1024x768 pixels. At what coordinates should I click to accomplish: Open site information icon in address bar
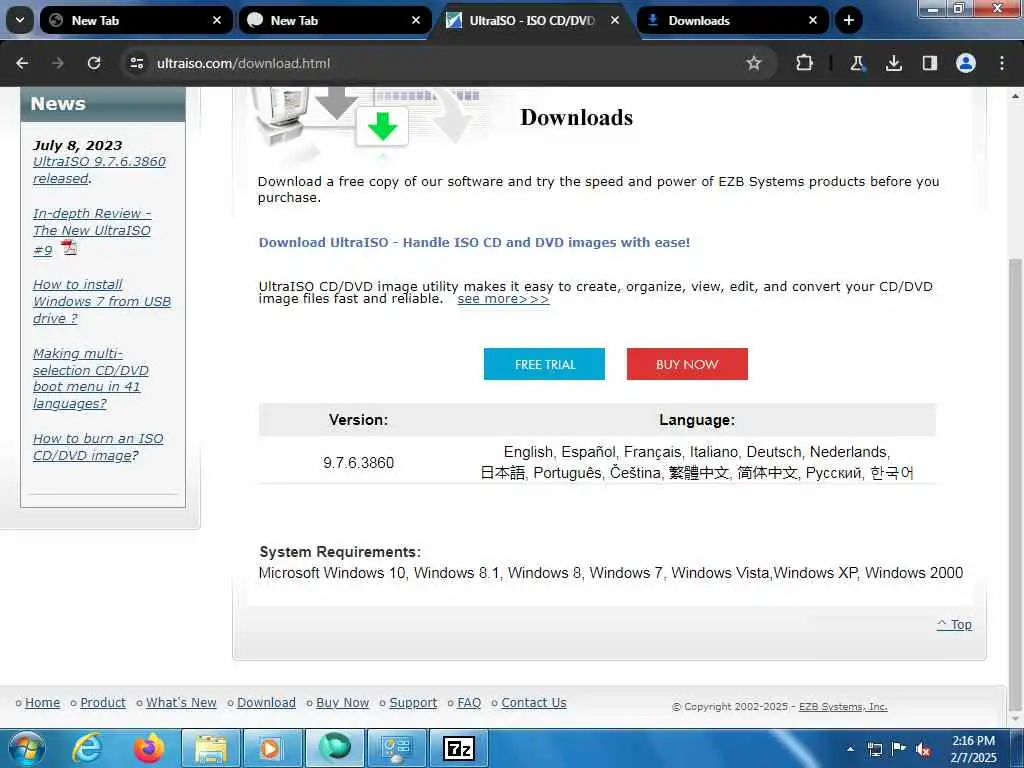[136, 63]
